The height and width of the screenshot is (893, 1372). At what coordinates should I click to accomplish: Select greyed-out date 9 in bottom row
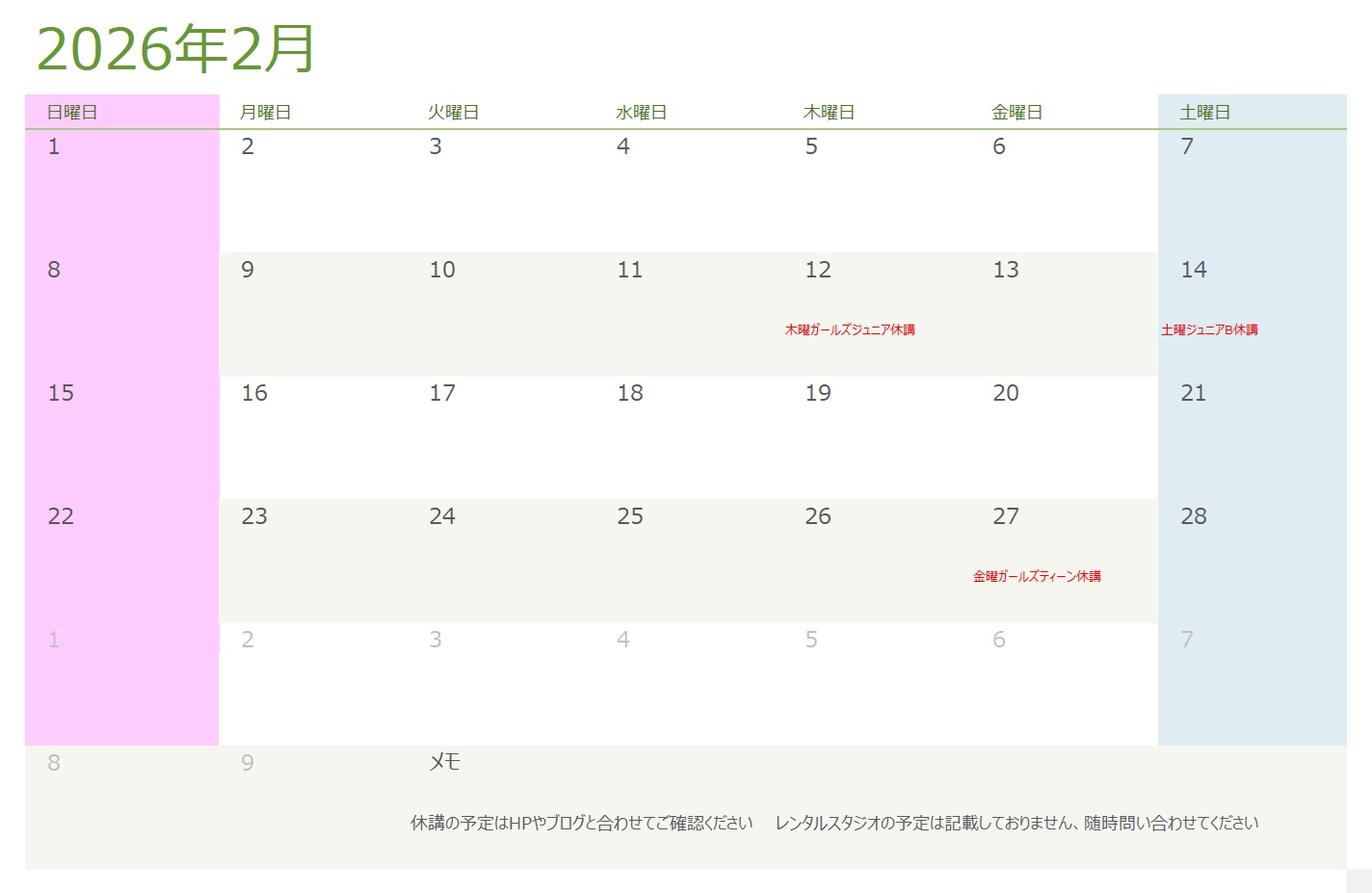[x=248, y=763]
